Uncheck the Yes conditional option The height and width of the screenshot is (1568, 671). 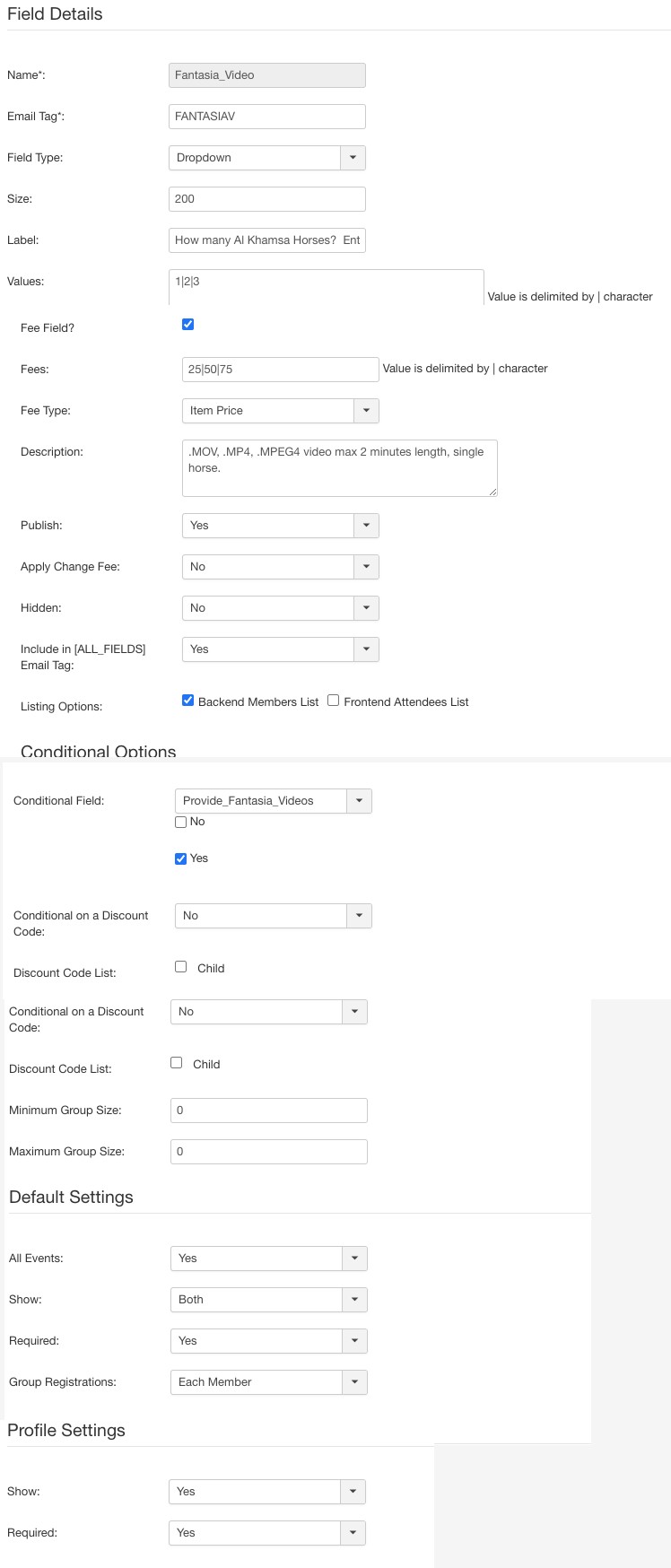[181, 858]
